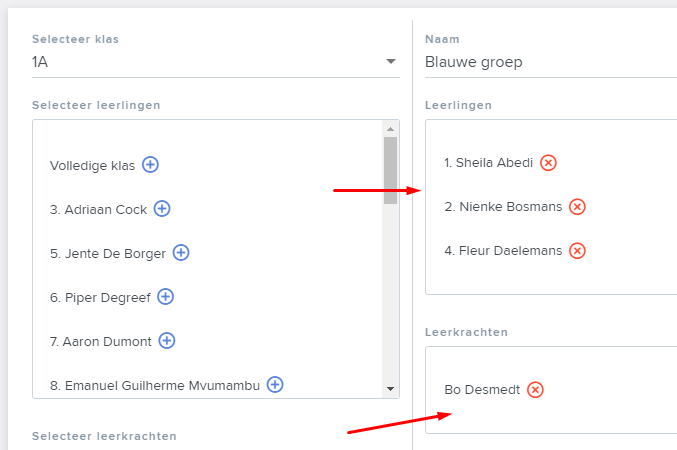Click the Bo Desmedt teacher name
Screen dimensions: 677x450
pos(482,390)
